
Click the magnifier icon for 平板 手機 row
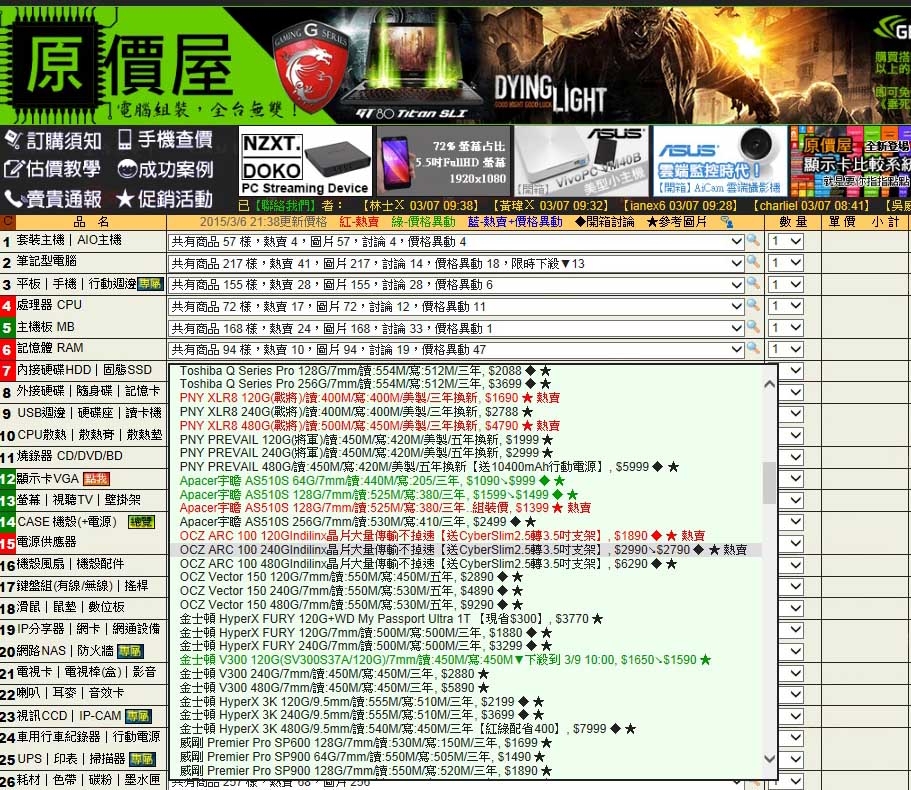tap(754, 283)
